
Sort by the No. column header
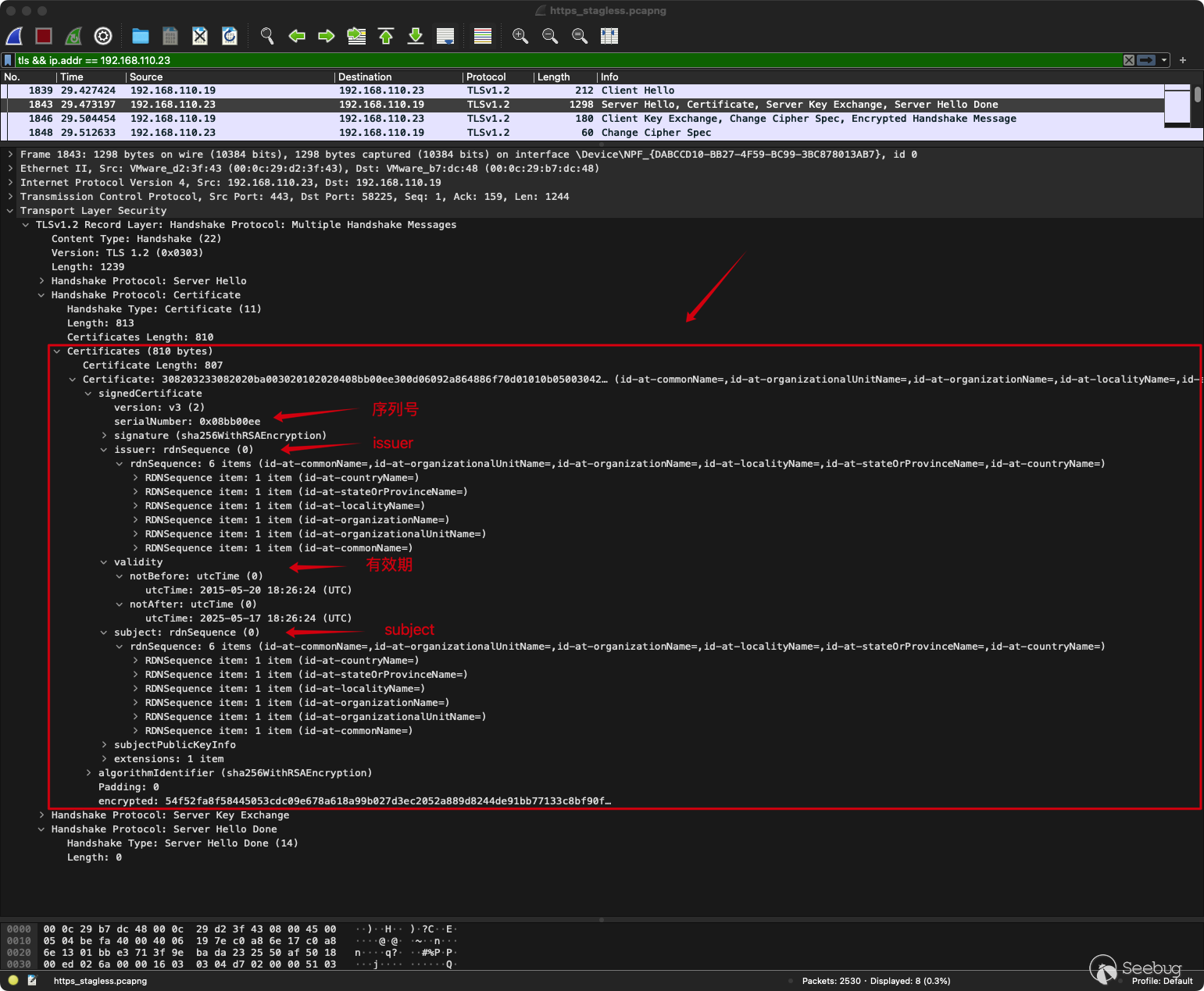(x=28, y=77)
